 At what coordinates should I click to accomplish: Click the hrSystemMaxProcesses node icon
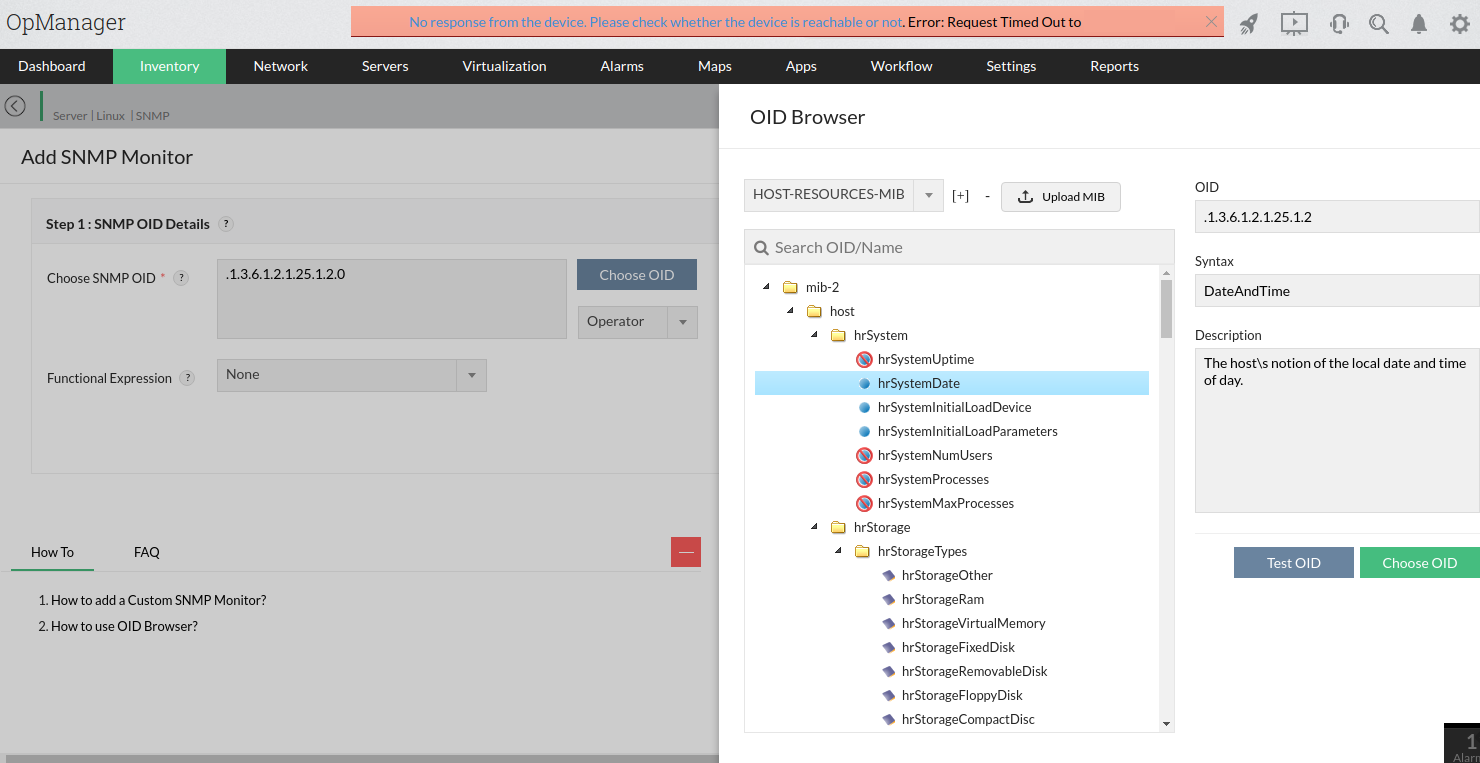click(x=865, y=503)
